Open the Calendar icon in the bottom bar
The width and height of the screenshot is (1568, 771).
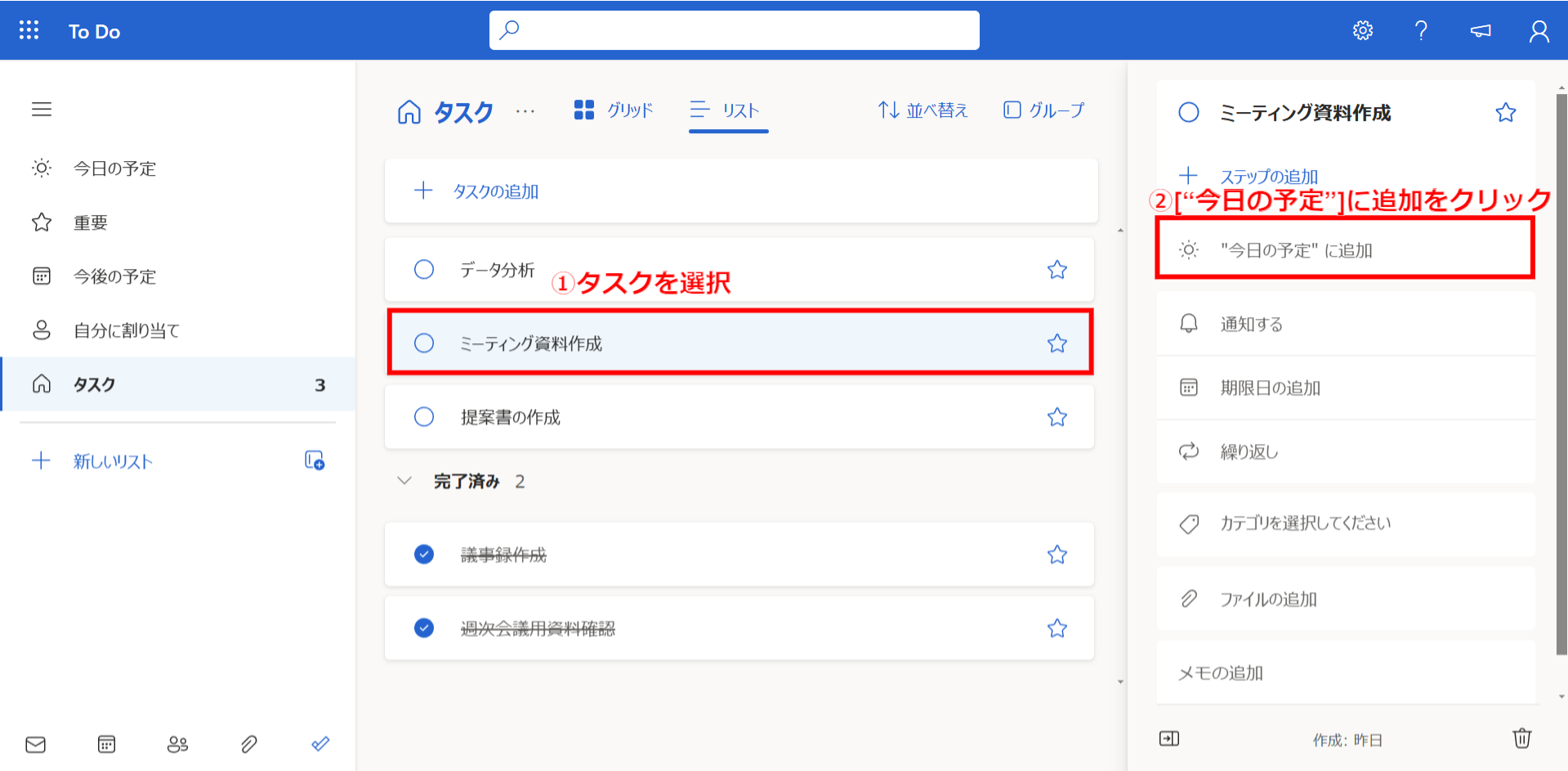coord(106,744)
